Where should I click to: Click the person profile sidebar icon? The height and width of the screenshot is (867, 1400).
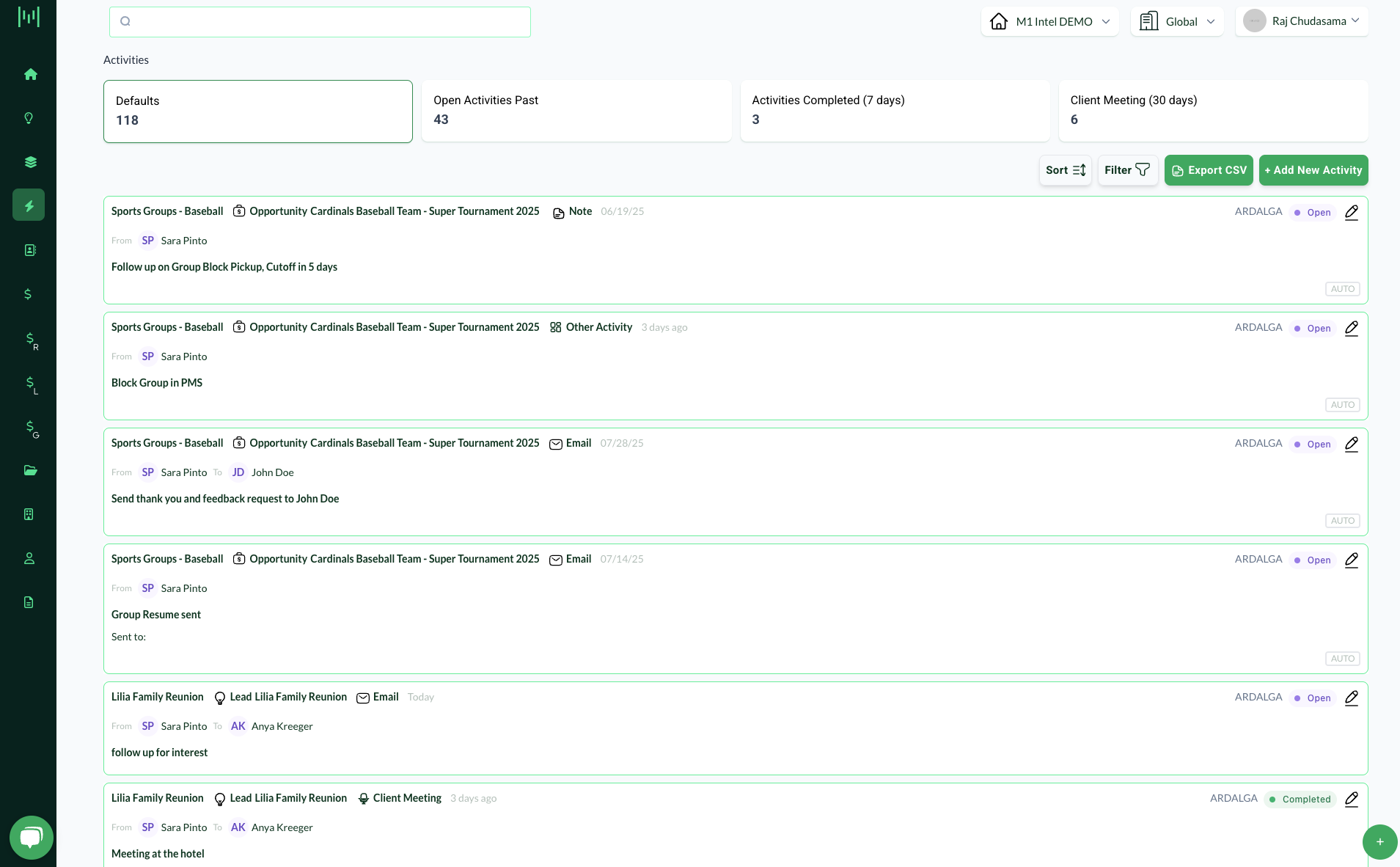(x=29, y=558)
